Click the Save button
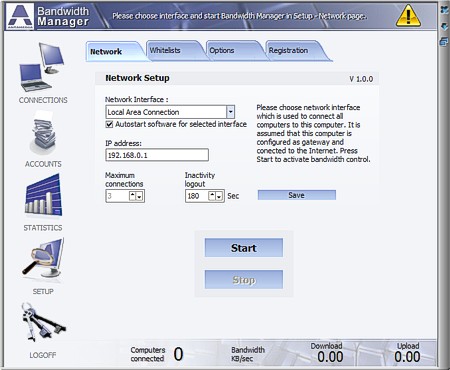The height and width of the screenshot is (370, 450). click(x=297, y=195)
